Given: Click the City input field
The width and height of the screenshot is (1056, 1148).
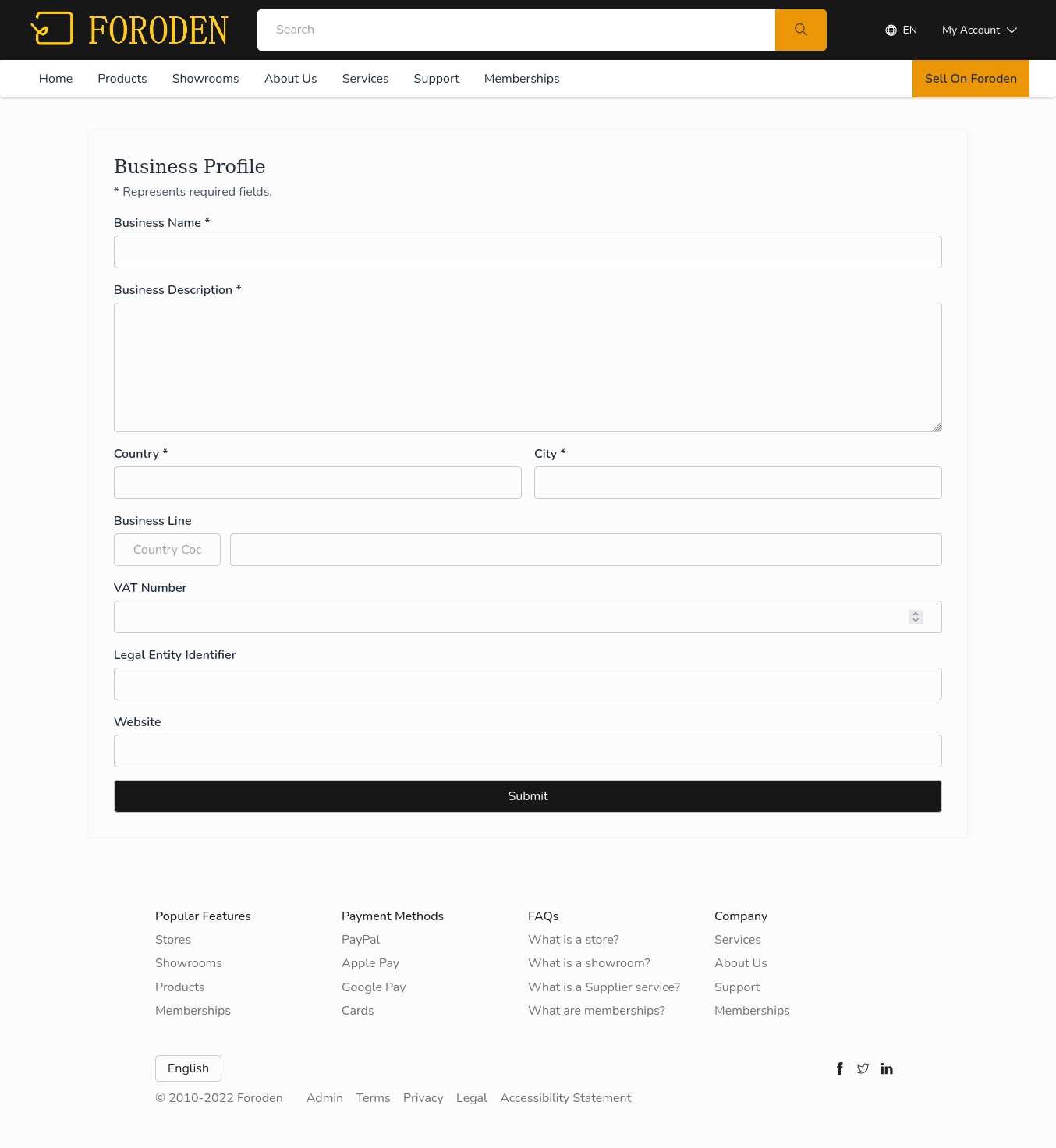Looking at the screenshot, I should 738,483.
